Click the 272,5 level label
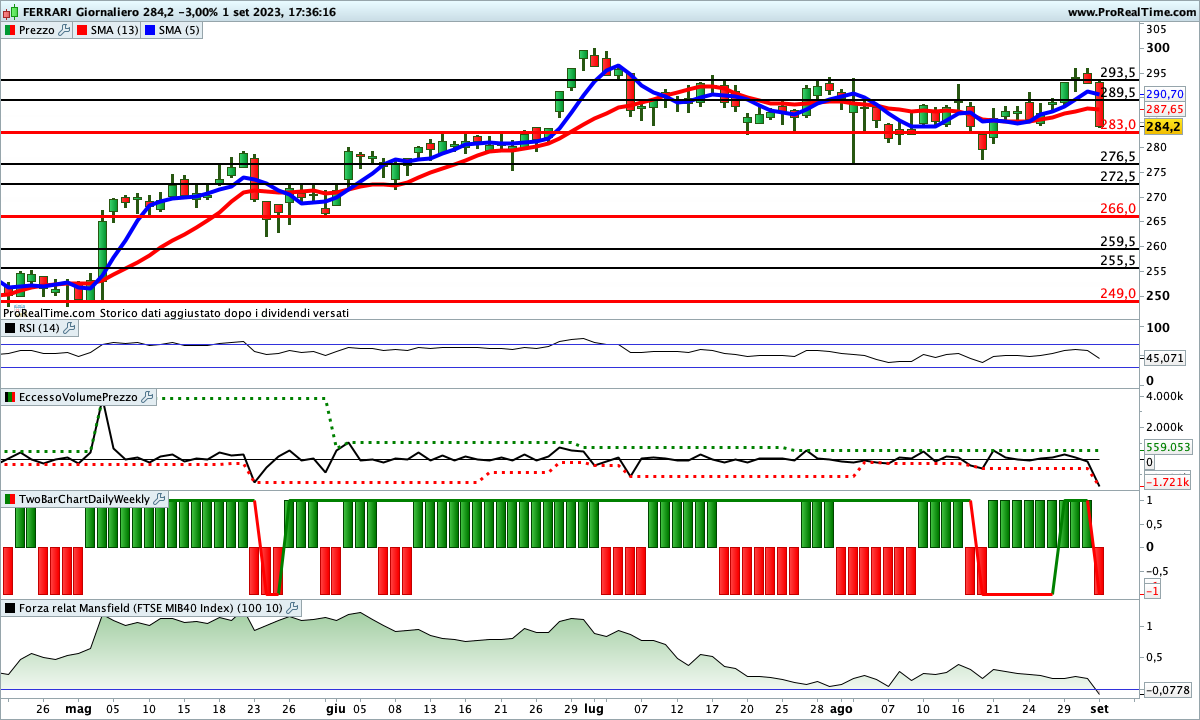This screenshot has height=720, width=1200. pyautogui.click(x=1117, y=176)
